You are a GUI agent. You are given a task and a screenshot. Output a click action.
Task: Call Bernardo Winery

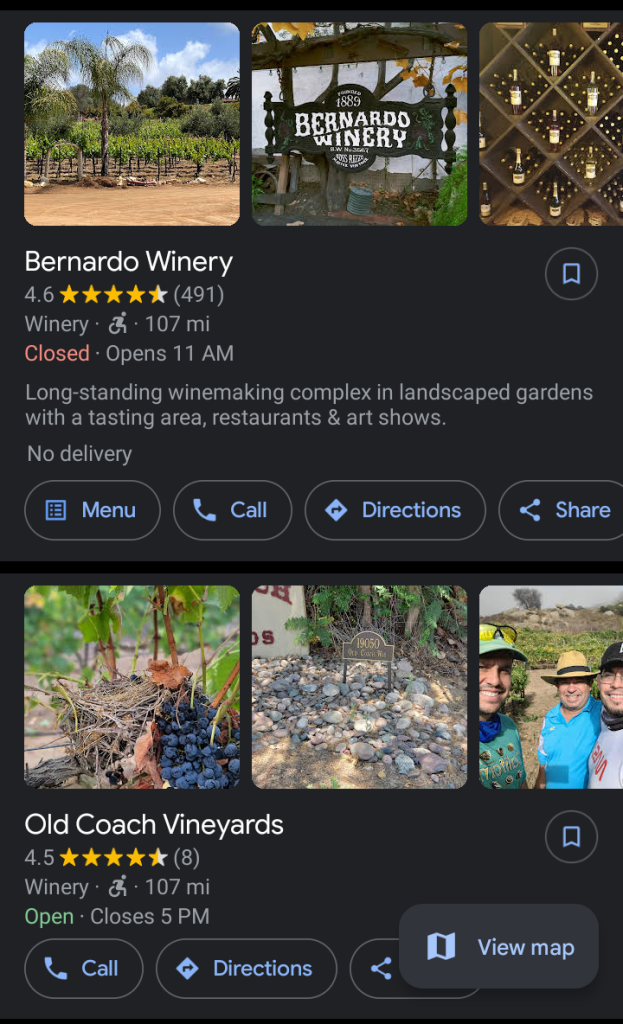pos(232,510)
